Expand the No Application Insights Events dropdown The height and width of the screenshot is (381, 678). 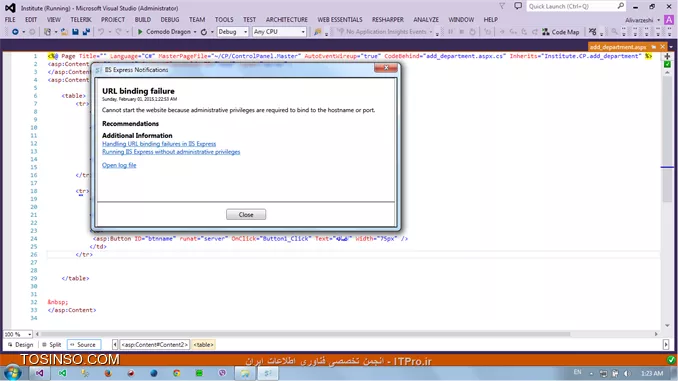(431, 32)
